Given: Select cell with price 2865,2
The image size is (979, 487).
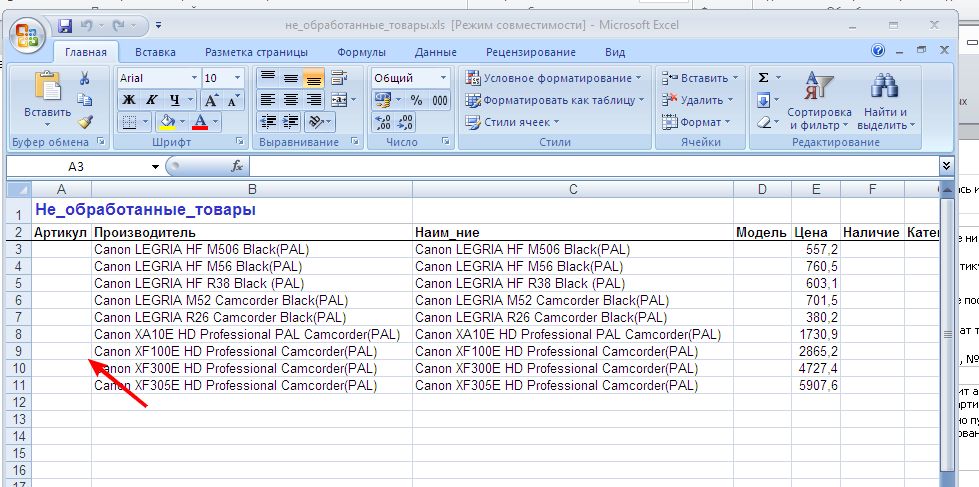Looking at the screenshot, I should point(815,352).
